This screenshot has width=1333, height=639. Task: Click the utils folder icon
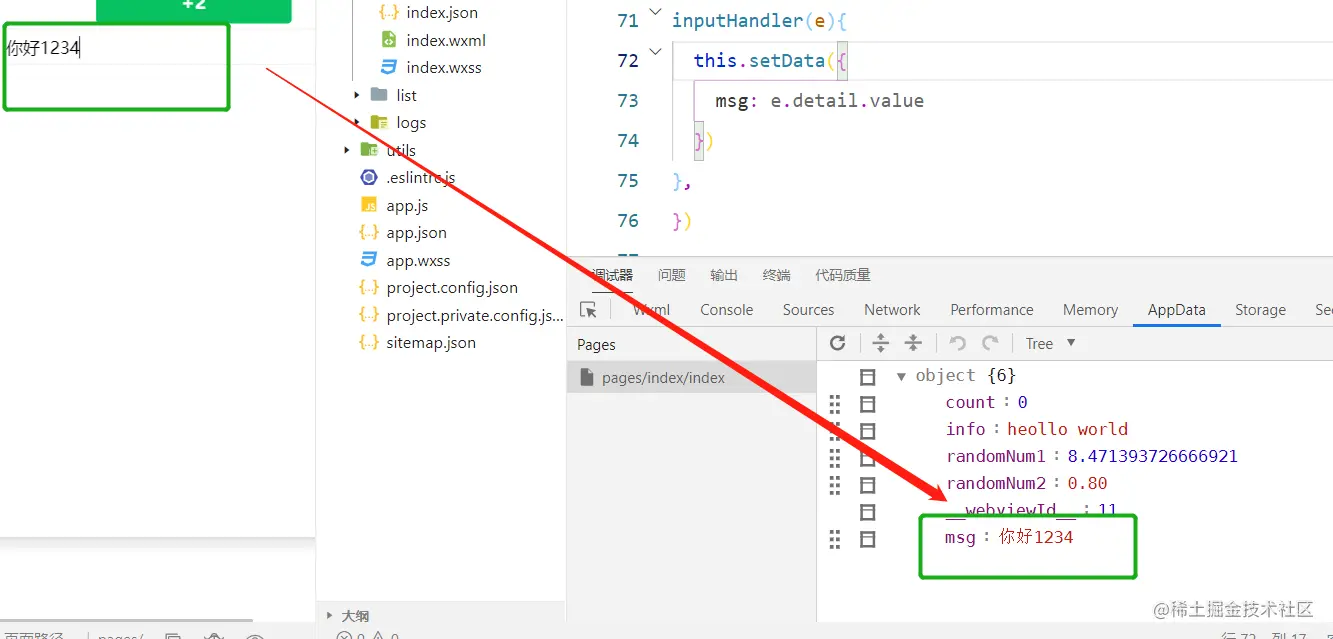[369, 150]
